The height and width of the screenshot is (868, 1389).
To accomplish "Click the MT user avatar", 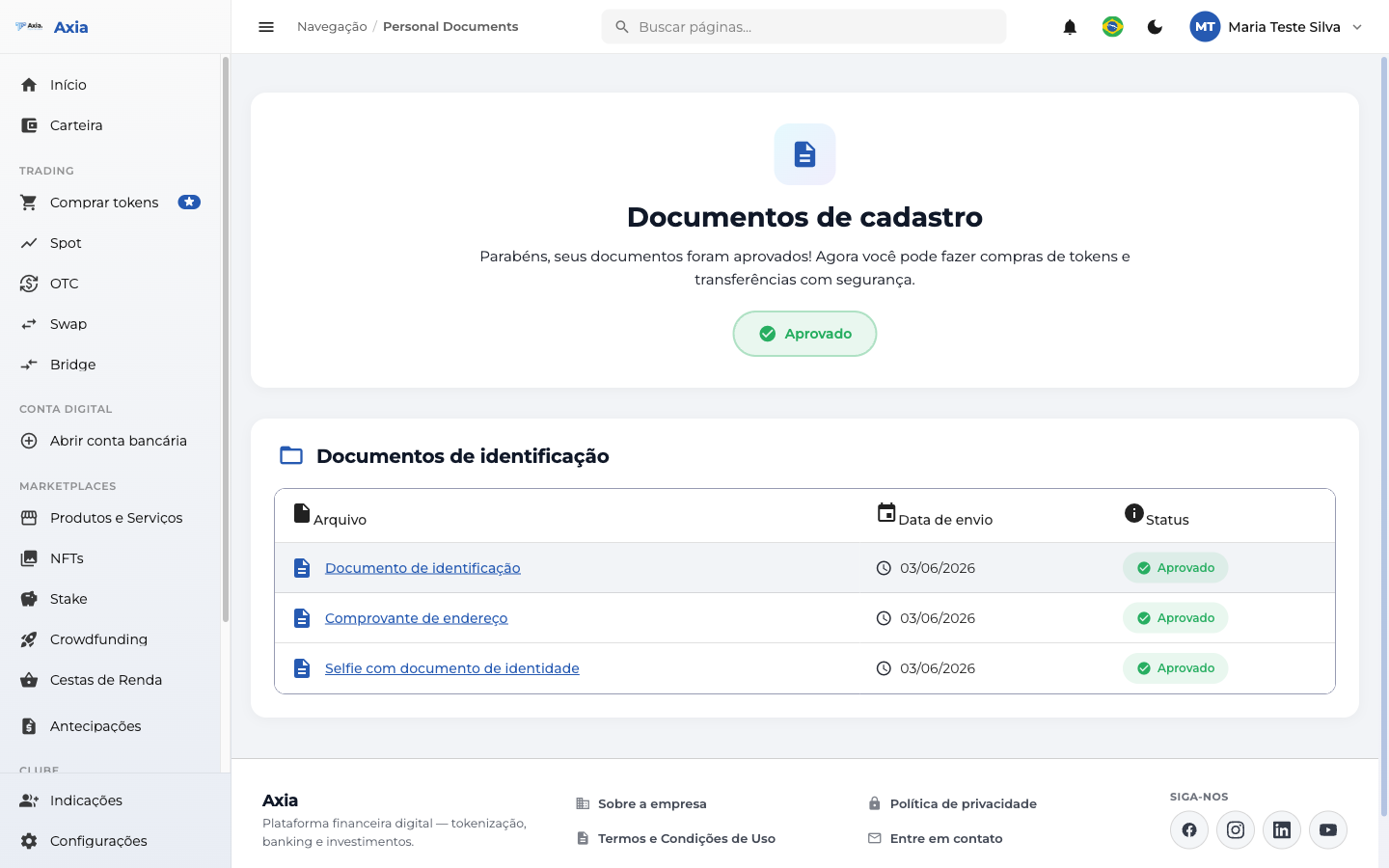I will [1205, 27].
